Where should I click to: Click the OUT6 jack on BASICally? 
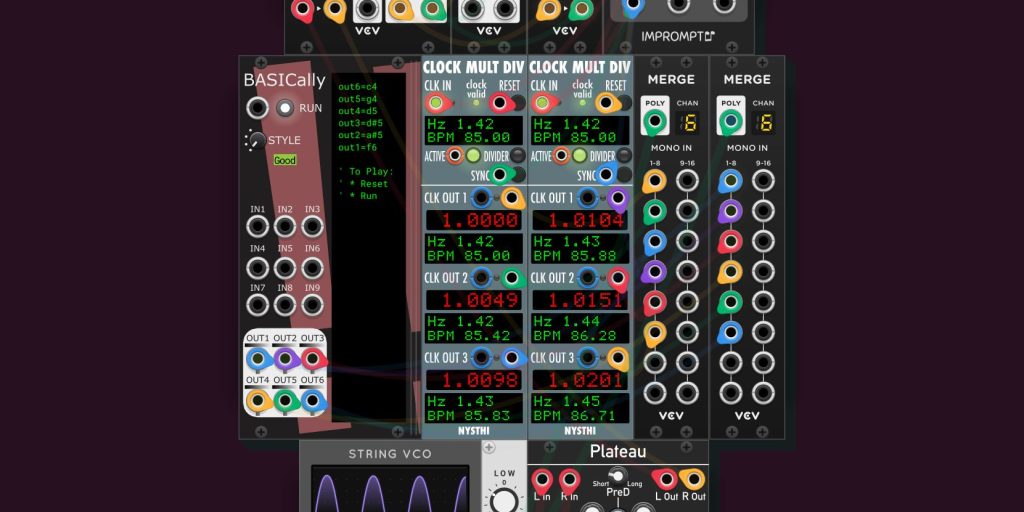click(312, 400)
